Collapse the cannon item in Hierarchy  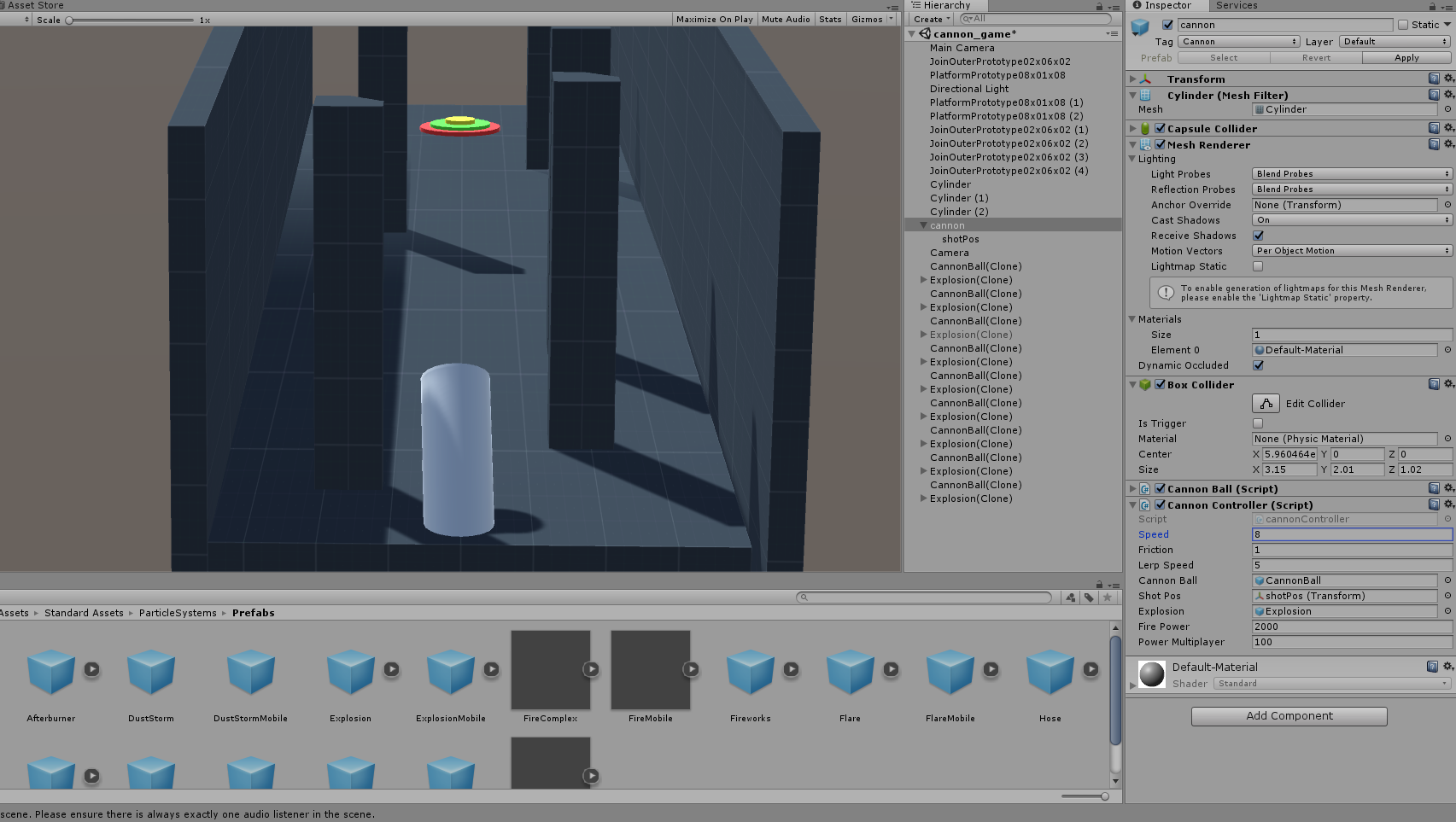923,225
